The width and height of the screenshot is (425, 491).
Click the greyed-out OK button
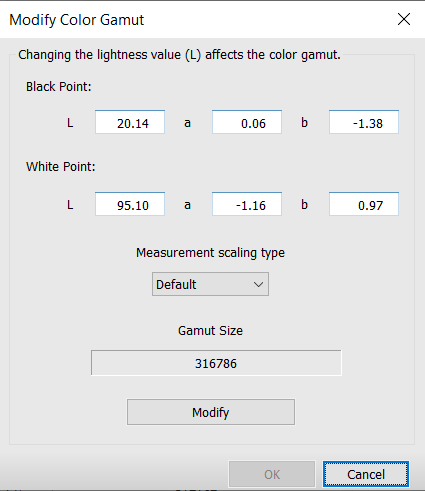click(x=272, y=474)
